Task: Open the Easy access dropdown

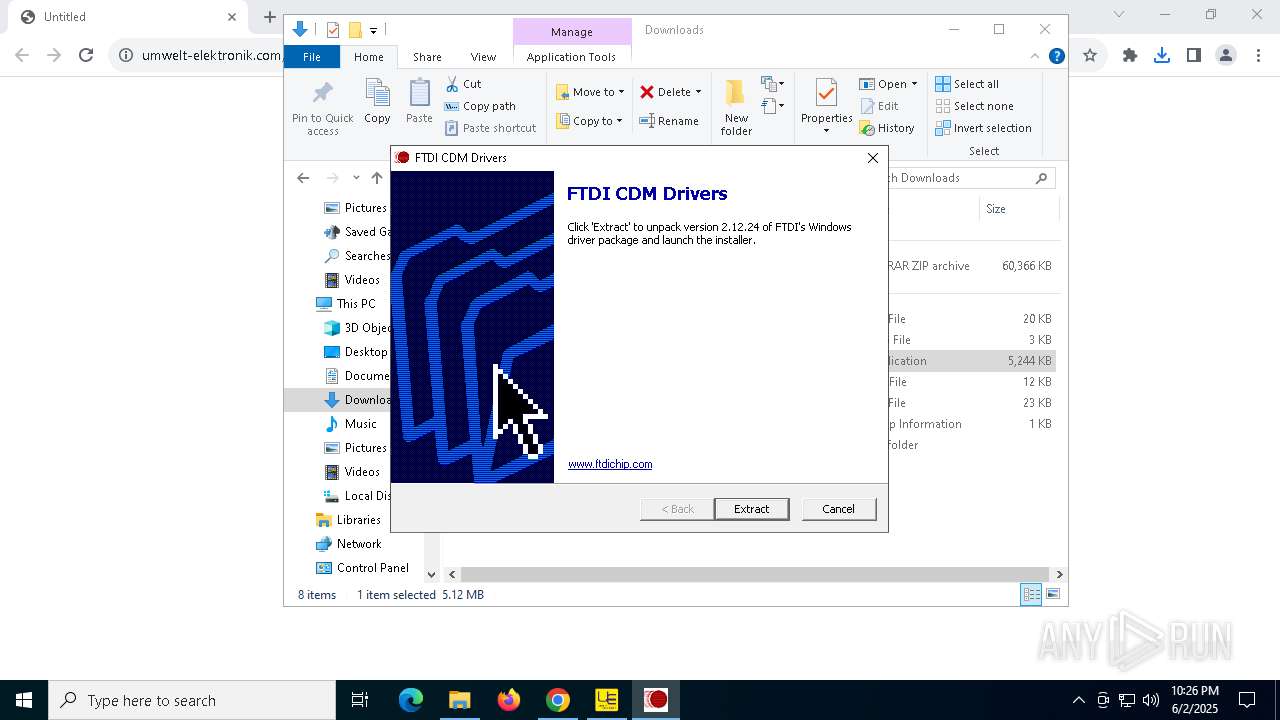Action: (x=772, y=106)
